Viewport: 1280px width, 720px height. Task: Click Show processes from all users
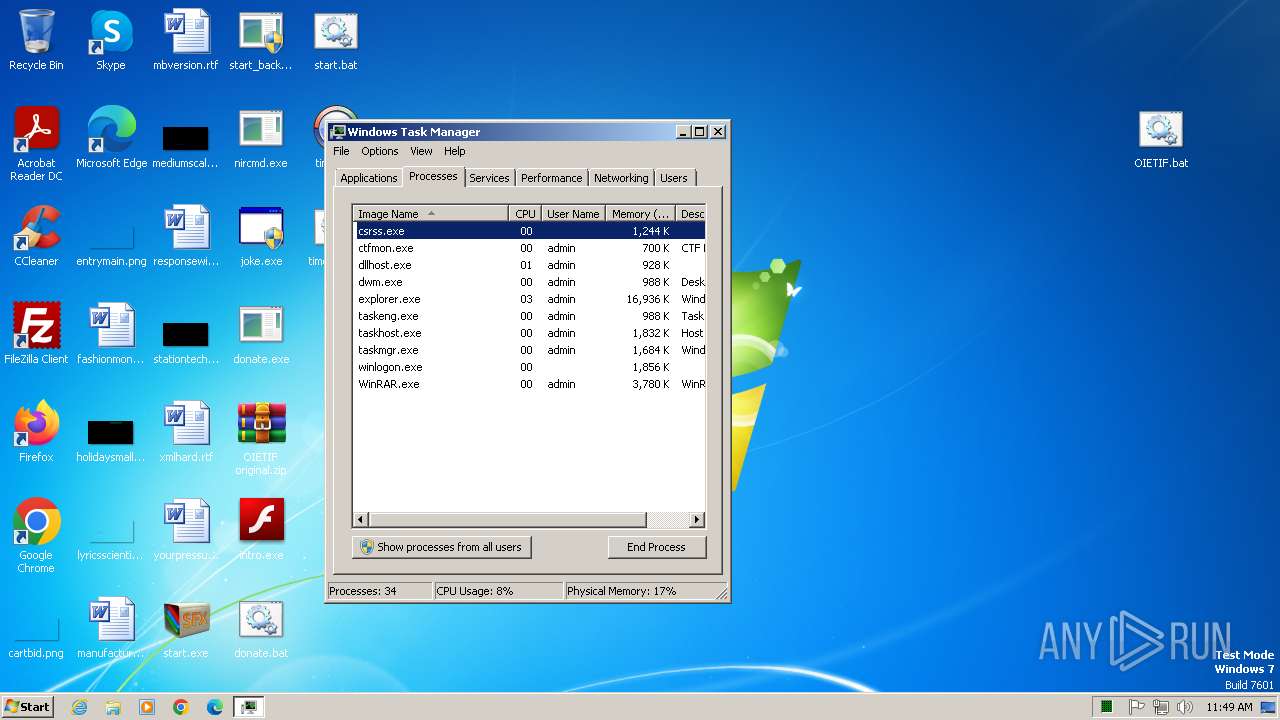pos(441,547)
